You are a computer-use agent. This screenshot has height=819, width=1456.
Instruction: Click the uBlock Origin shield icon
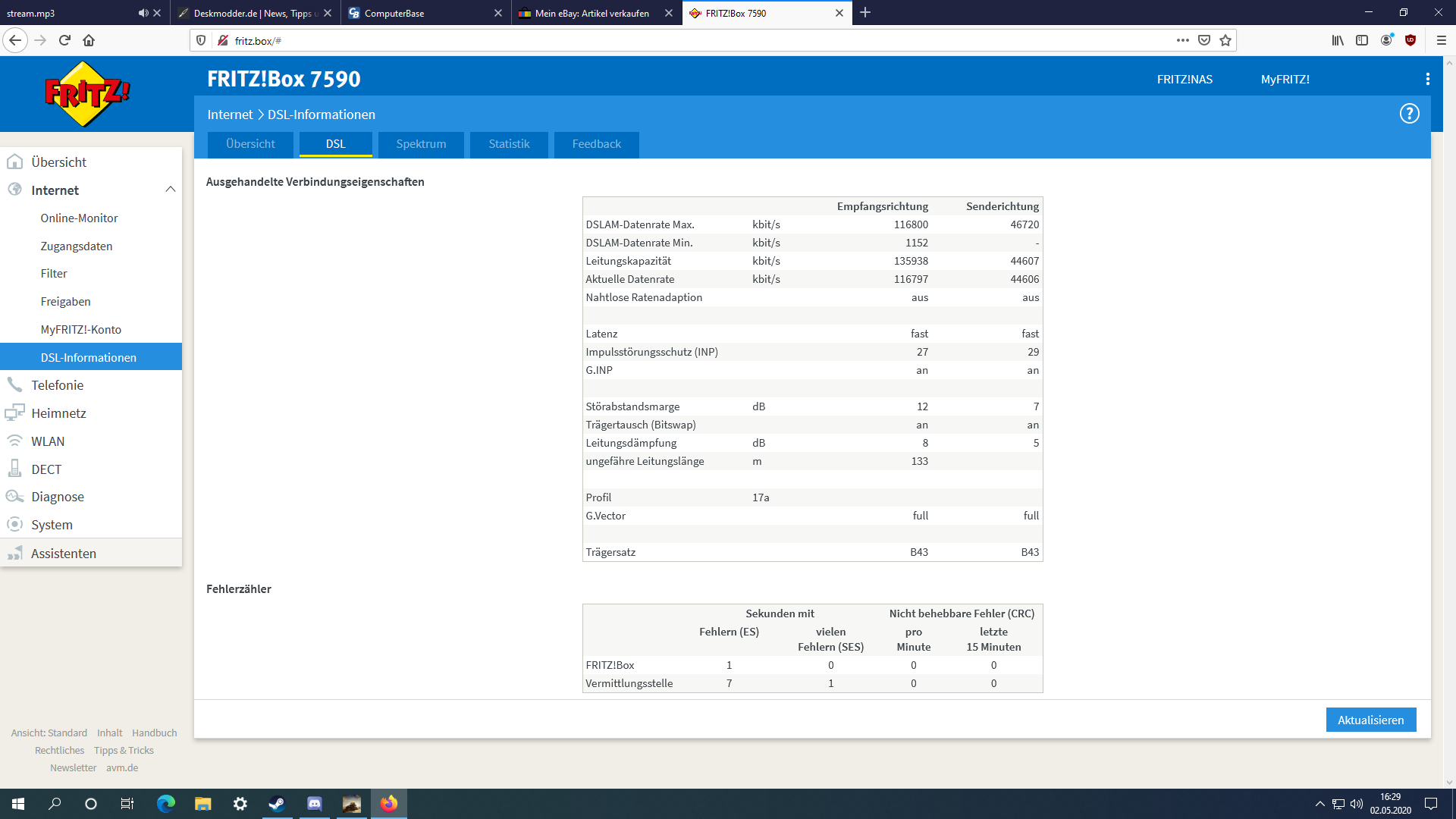coord(1410,40)
